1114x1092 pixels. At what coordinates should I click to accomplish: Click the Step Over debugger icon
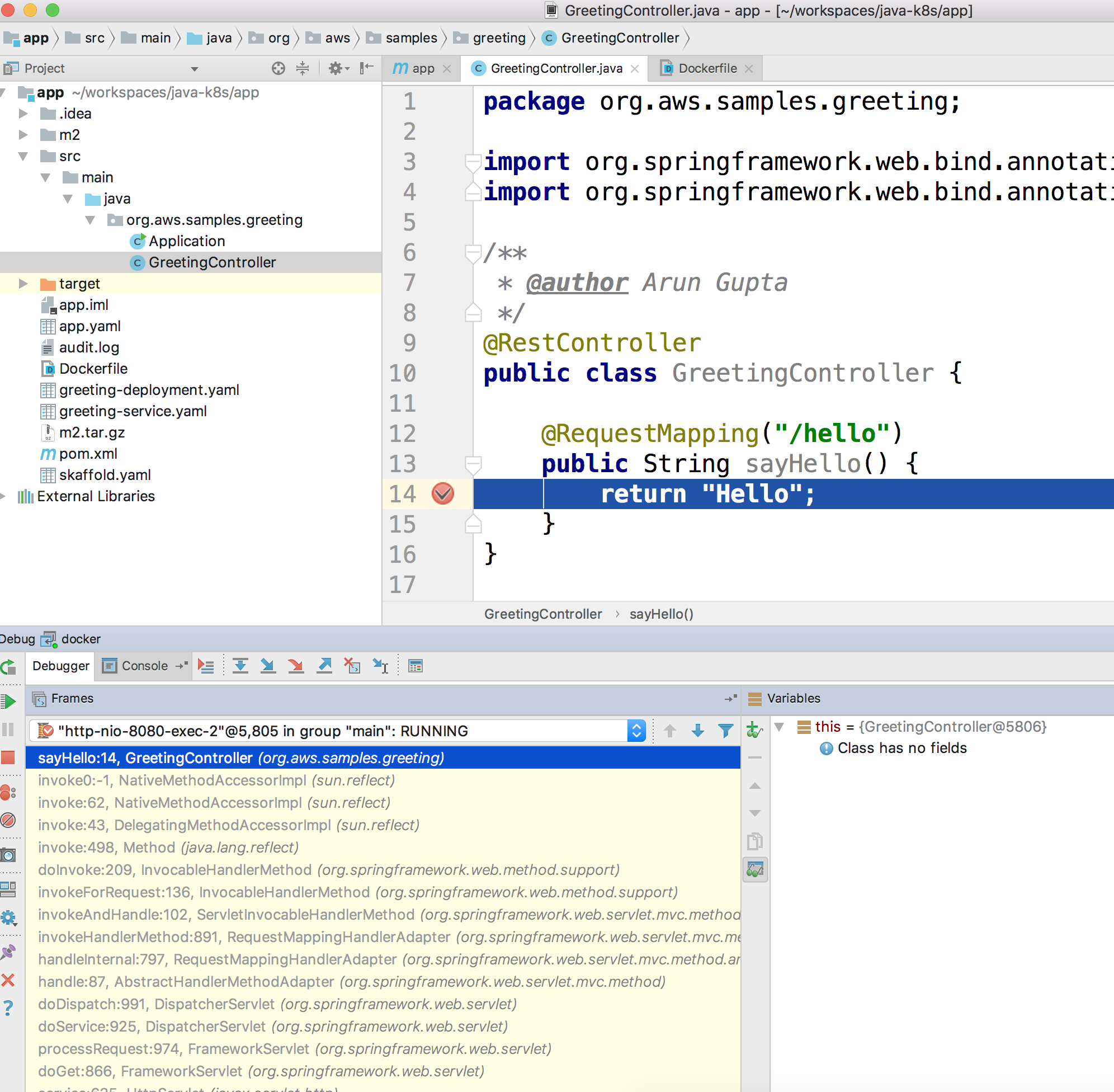coord(240,666)
